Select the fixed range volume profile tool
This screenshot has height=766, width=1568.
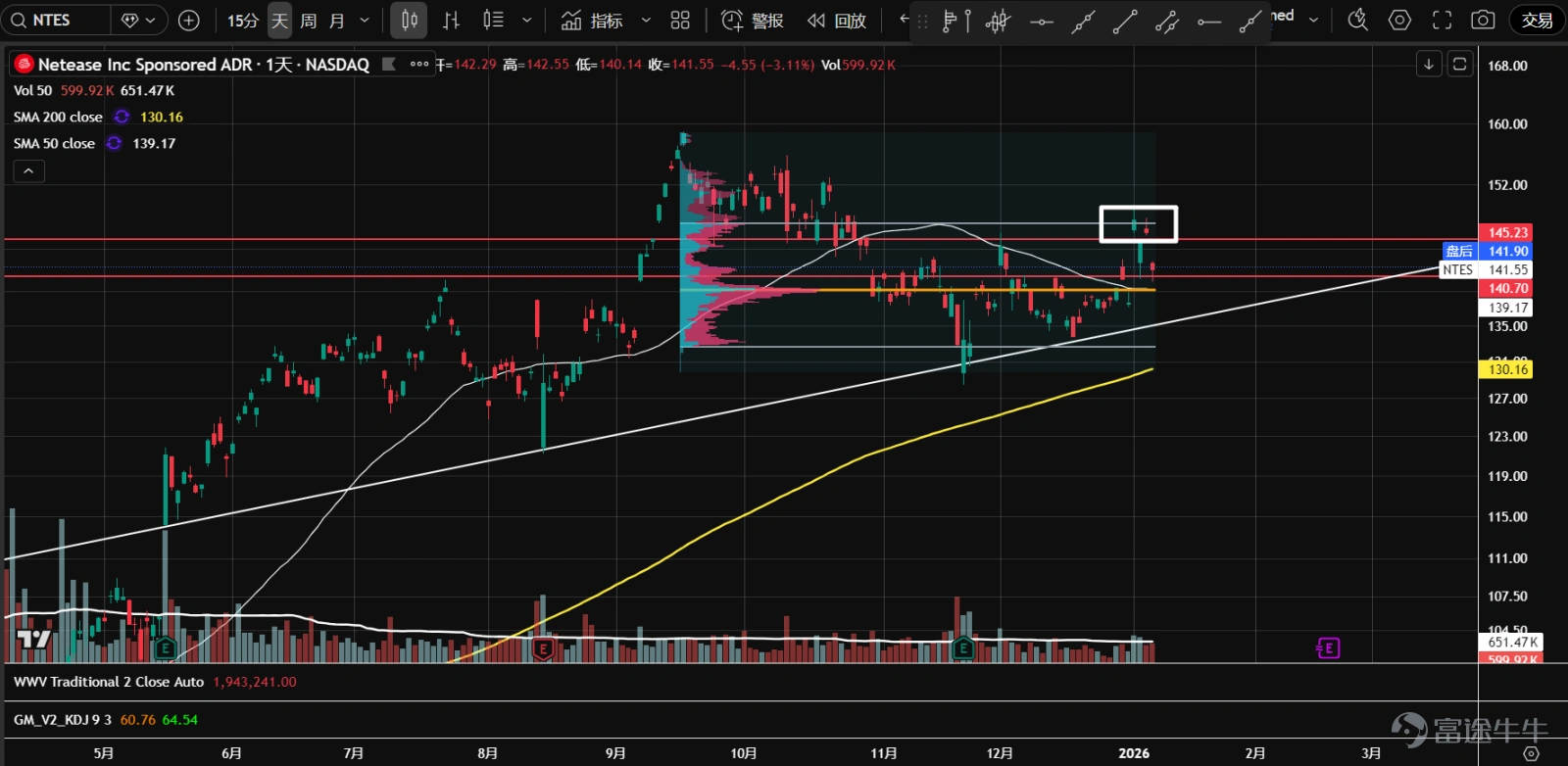point(955,21)
